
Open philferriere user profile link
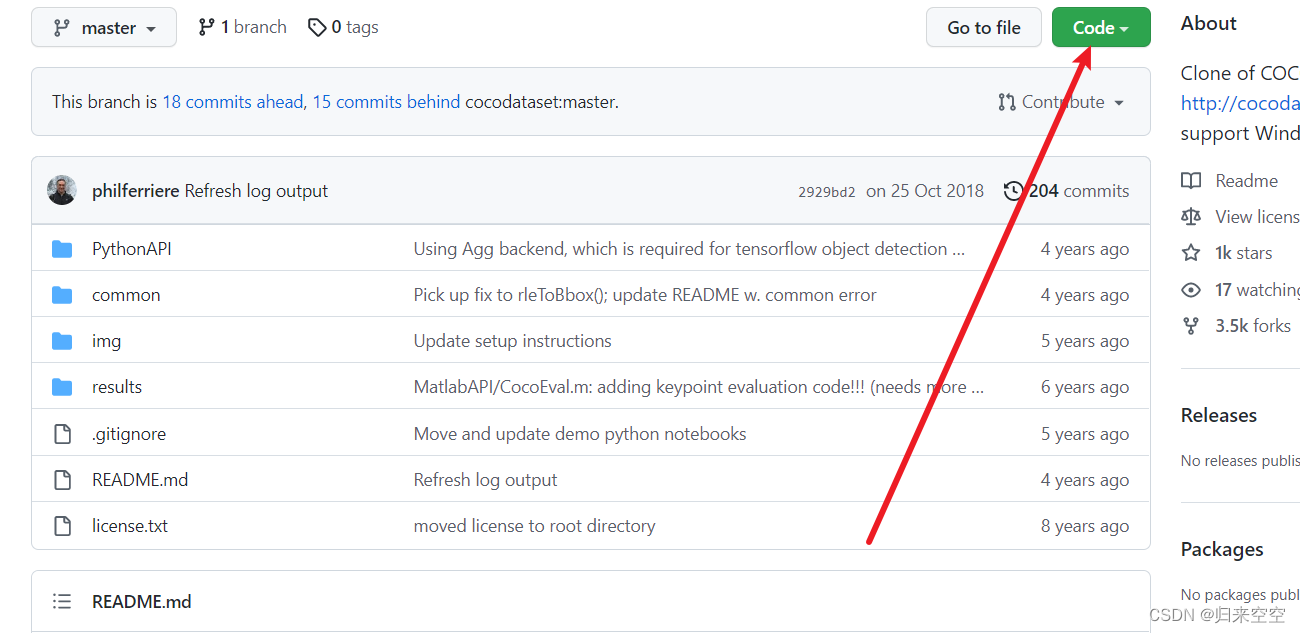coord(136,191)
